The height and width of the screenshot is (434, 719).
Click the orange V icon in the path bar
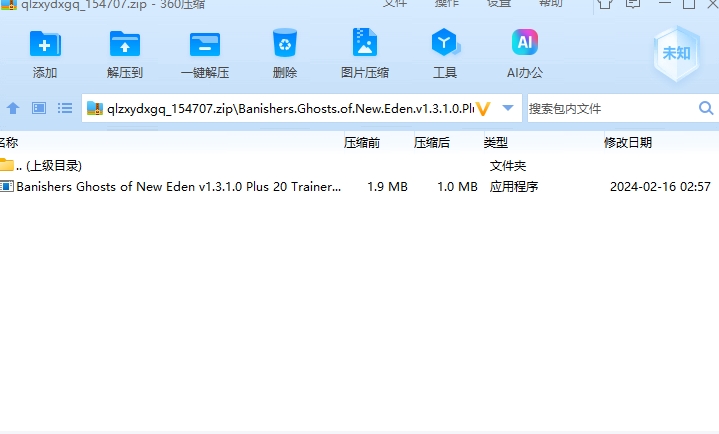(483, 109)
